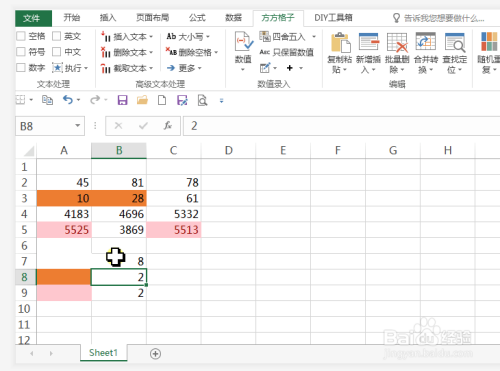Viewport: 500px width, 371px height.
Task: Switch to the 页面布局 ribbon tab
Action: 152,18
